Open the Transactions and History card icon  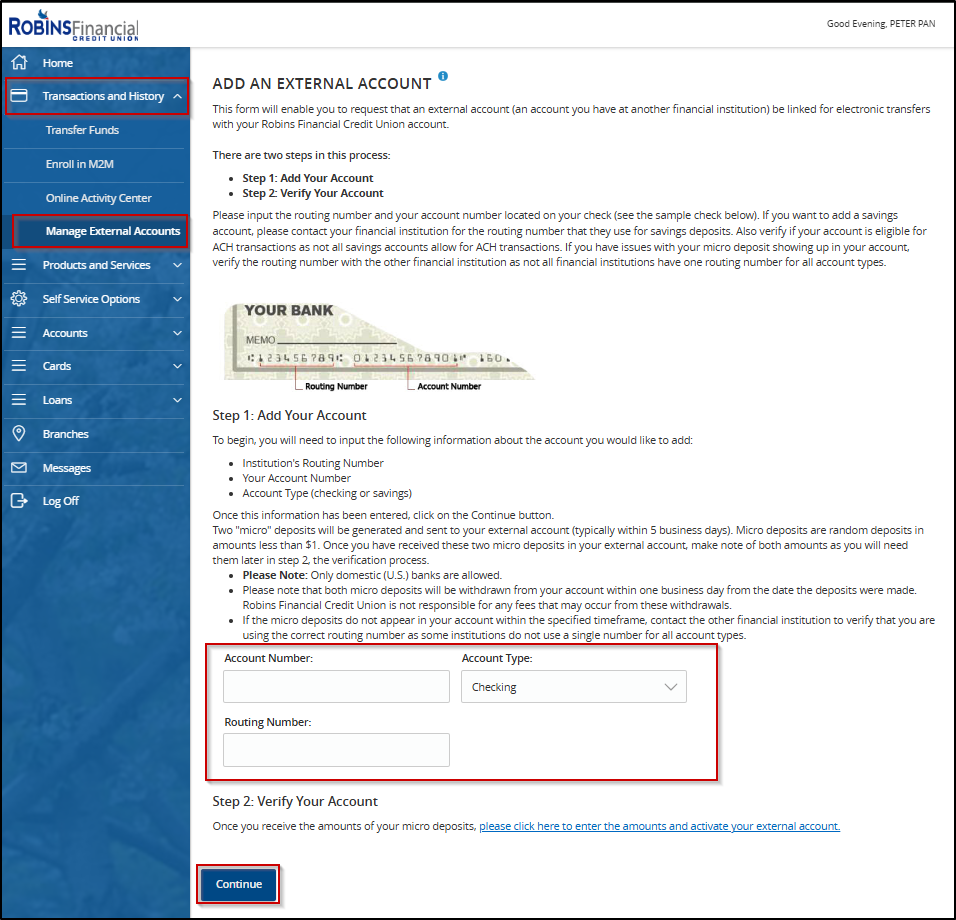click(21, 96)
